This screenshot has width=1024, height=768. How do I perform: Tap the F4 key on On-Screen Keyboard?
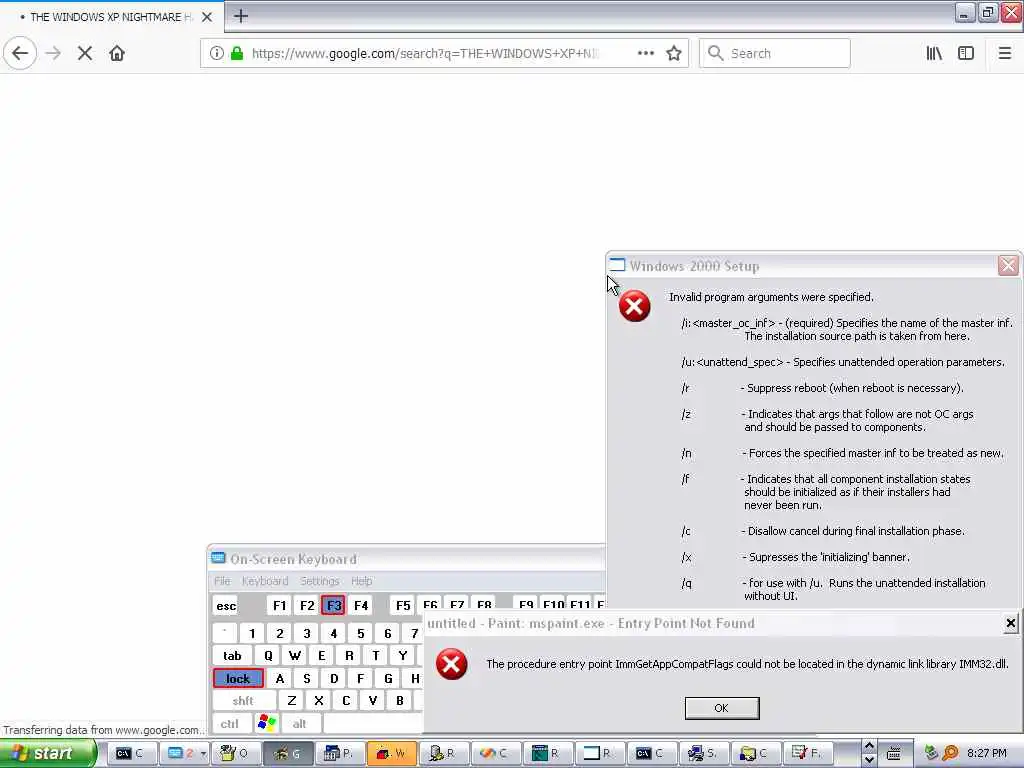pos(360,605)
